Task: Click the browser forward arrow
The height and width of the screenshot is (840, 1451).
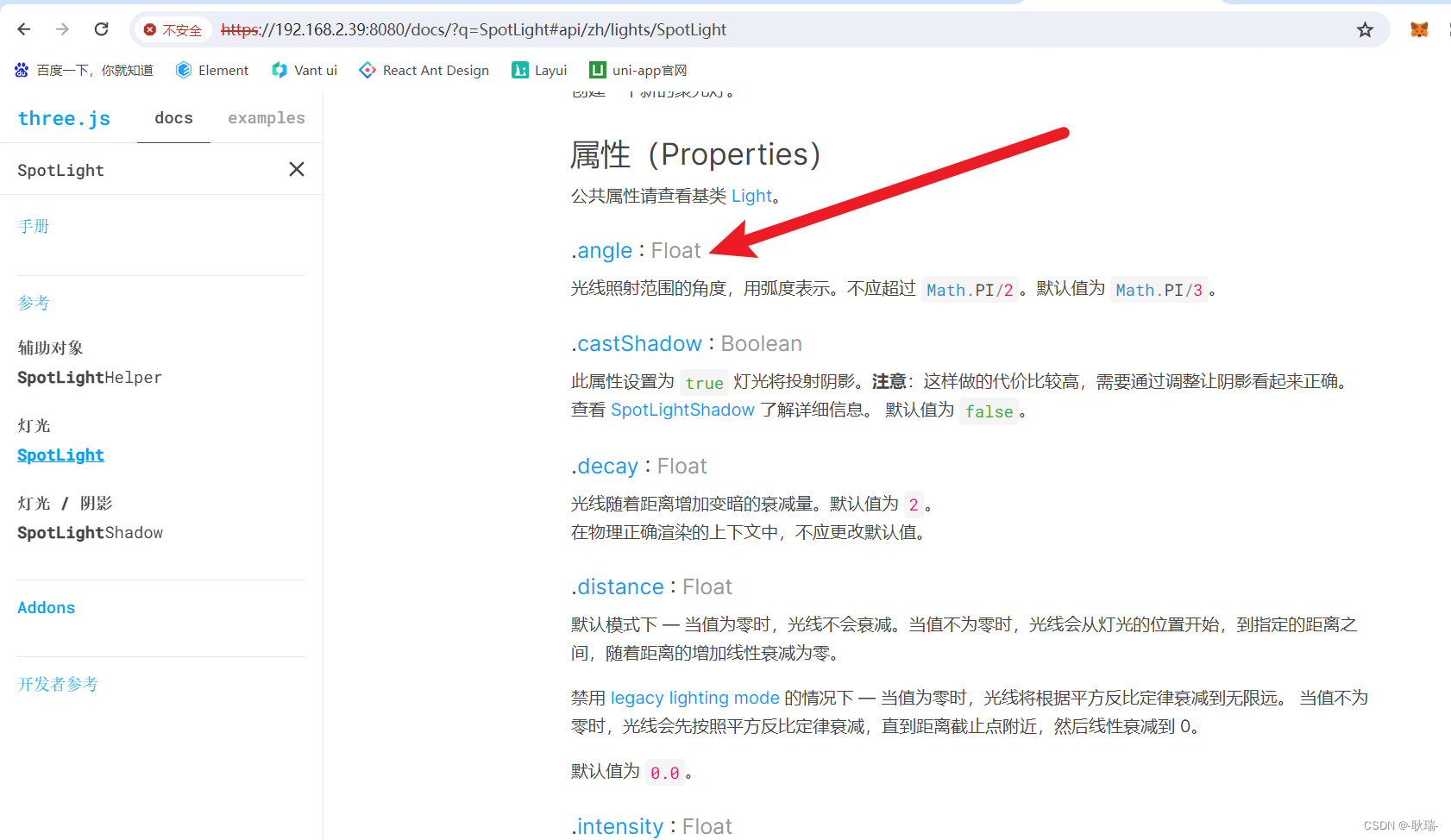Action: 62,29
